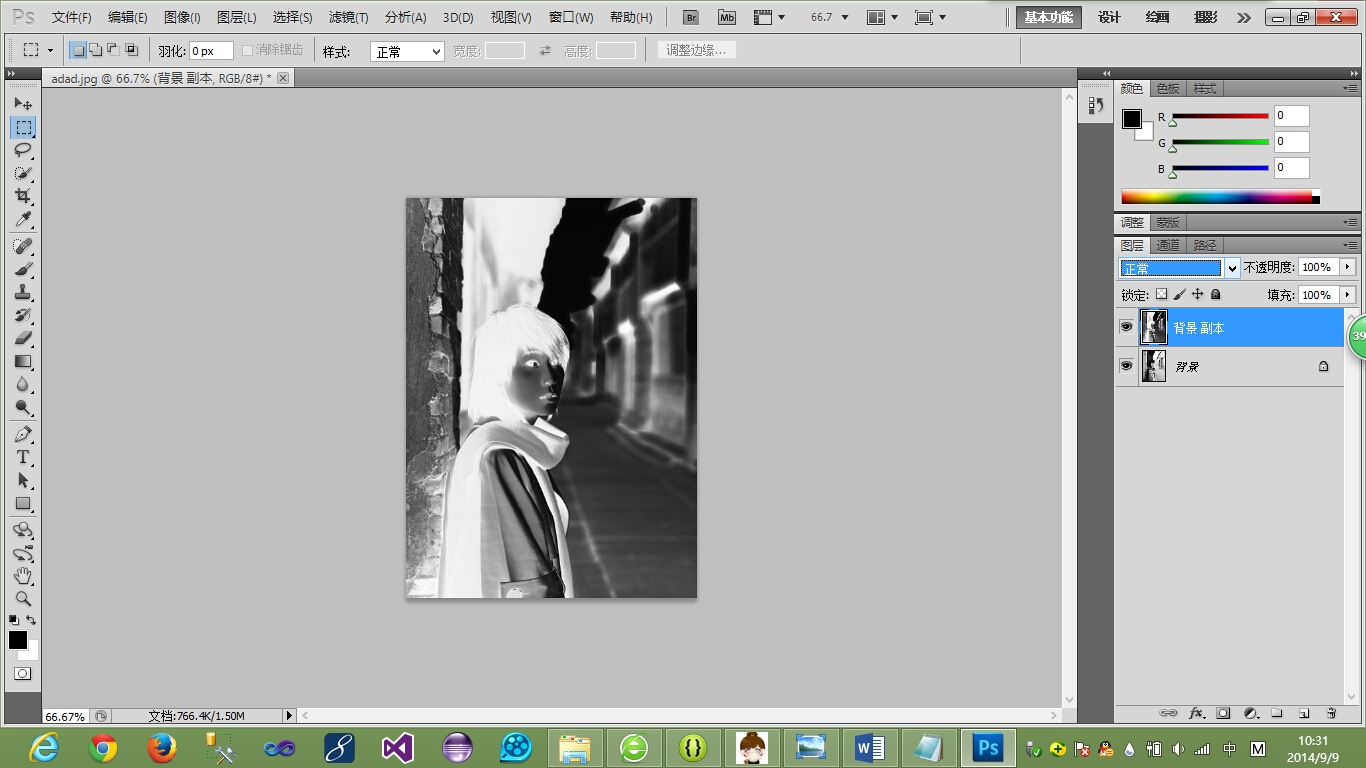Open the Color panel options menu
Image resolution: width=1366 pixels, height=768 pixels.
[x=1350, y=88]
